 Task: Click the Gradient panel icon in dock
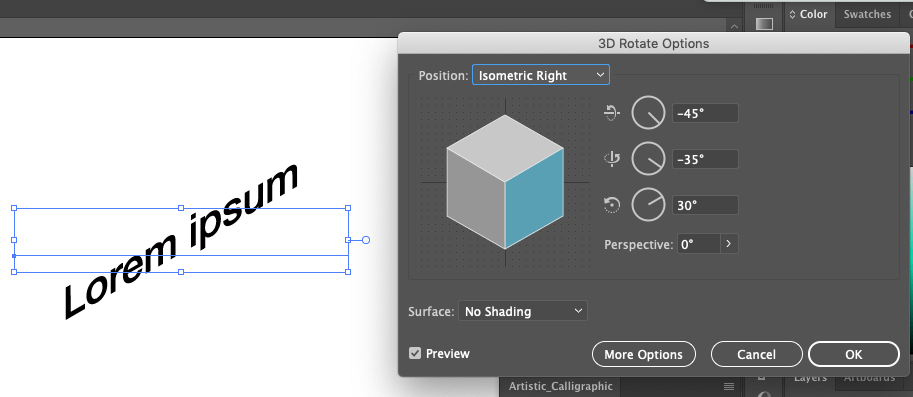(764, 24)
